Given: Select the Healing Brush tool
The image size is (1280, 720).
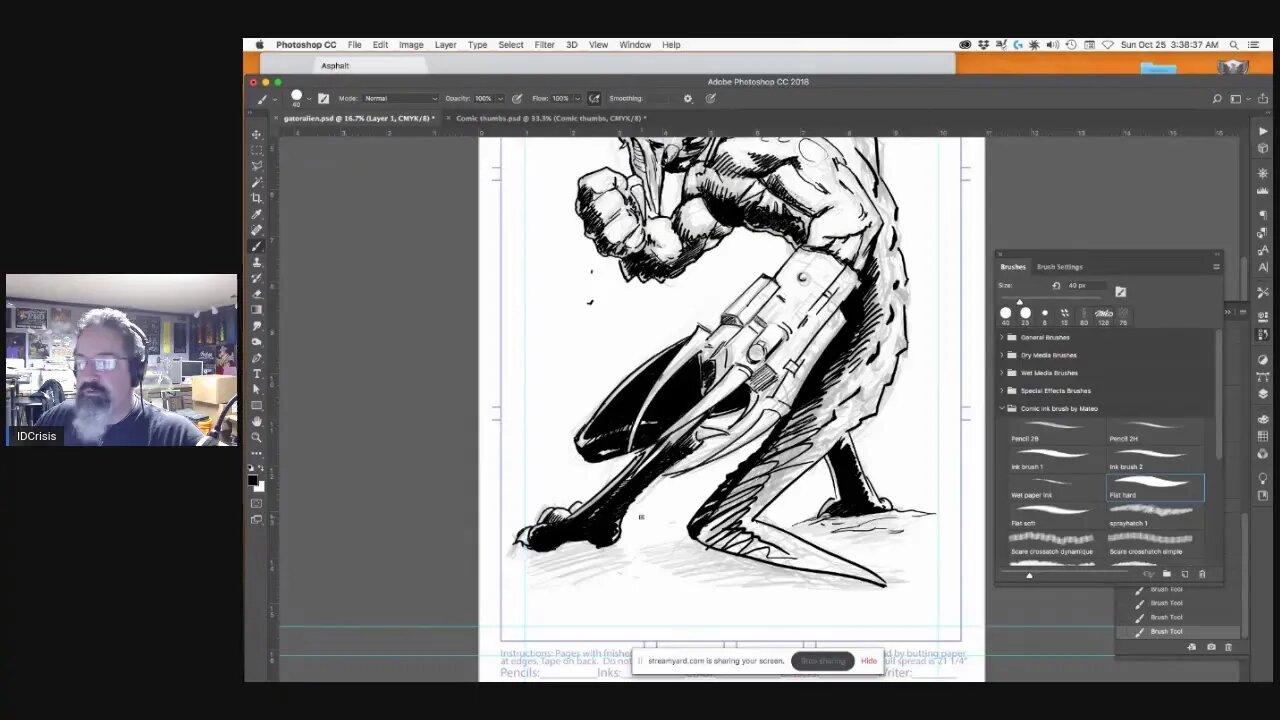Looking at the screenshot, I should coord(257,230).
